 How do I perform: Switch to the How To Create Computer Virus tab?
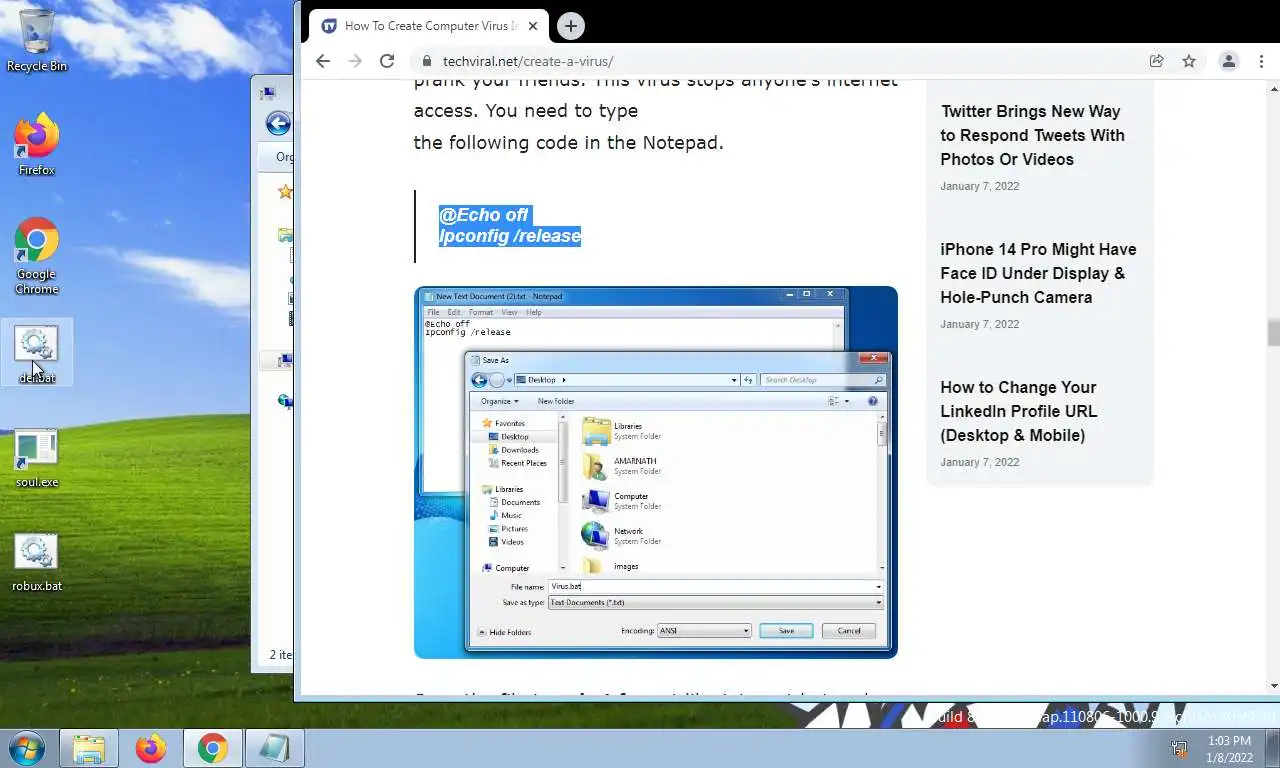click(x=428, y=26)
